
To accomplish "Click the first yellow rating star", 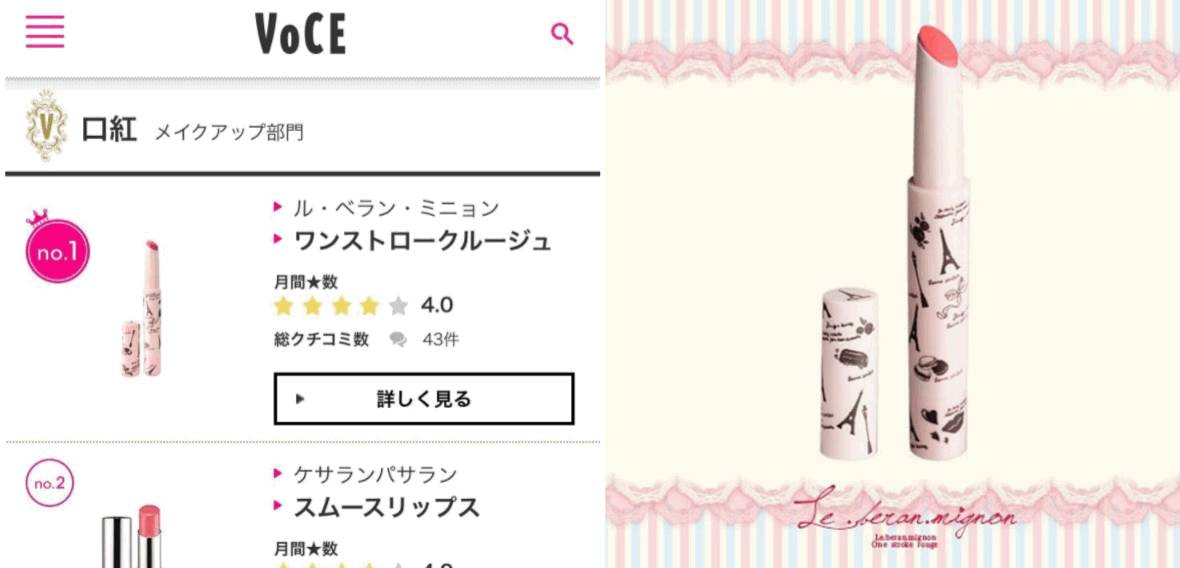I will pos(283,306).
